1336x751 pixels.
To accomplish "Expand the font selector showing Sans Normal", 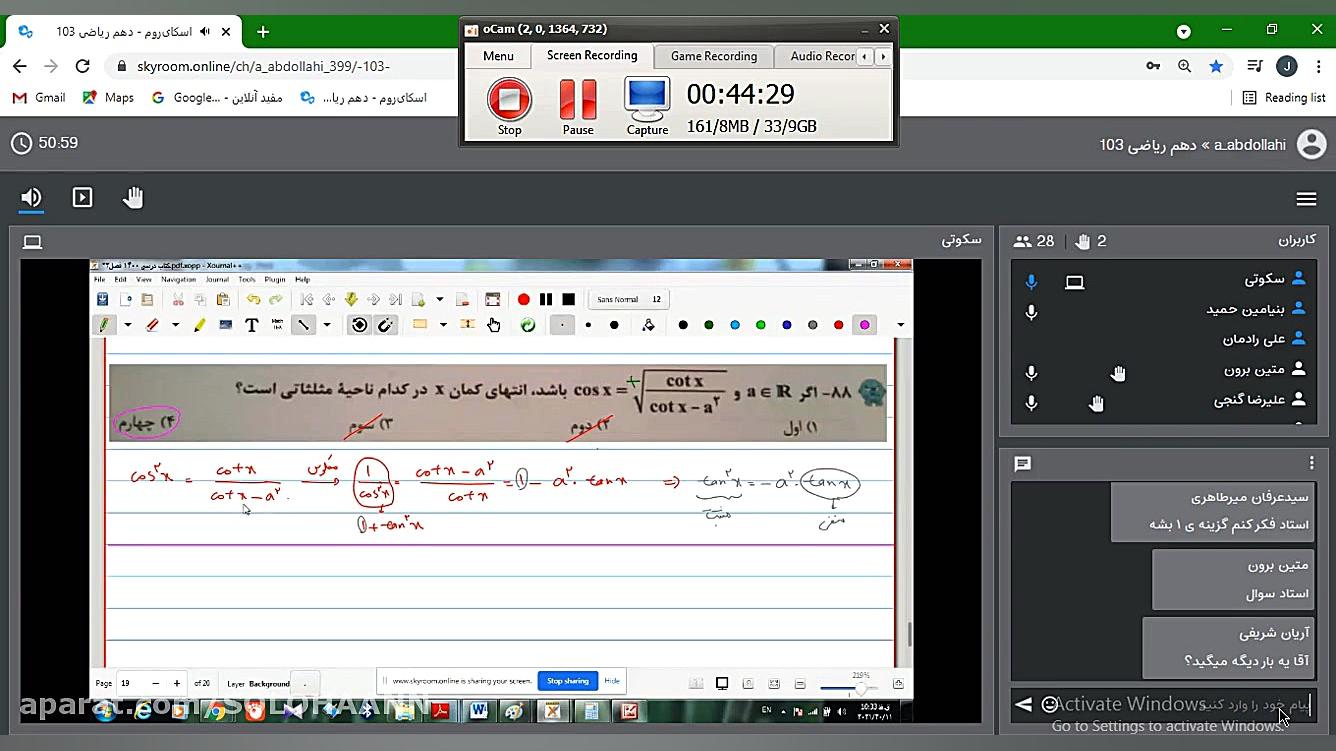I will 627,297.
